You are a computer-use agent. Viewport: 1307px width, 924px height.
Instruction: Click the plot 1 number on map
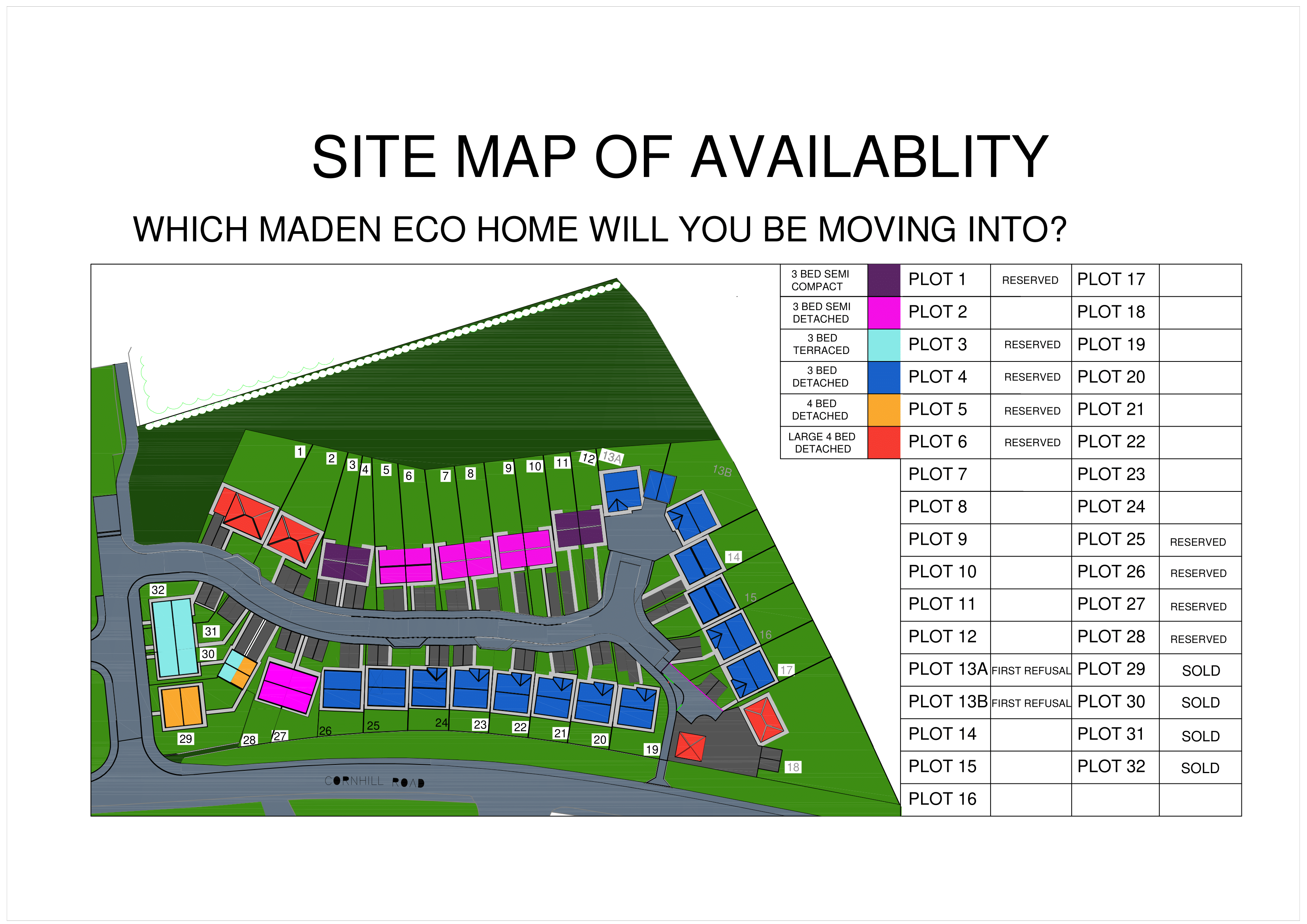(x=300, y=452)
